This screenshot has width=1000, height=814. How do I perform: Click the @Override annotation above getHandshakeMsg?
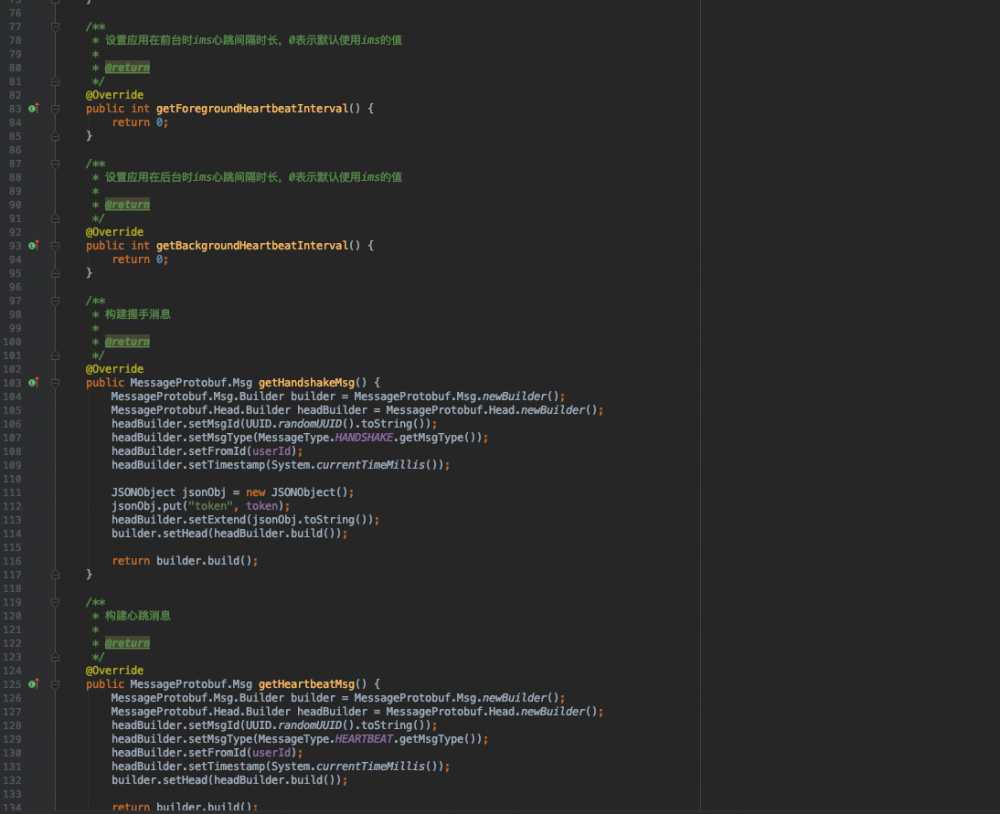point(114,368)
